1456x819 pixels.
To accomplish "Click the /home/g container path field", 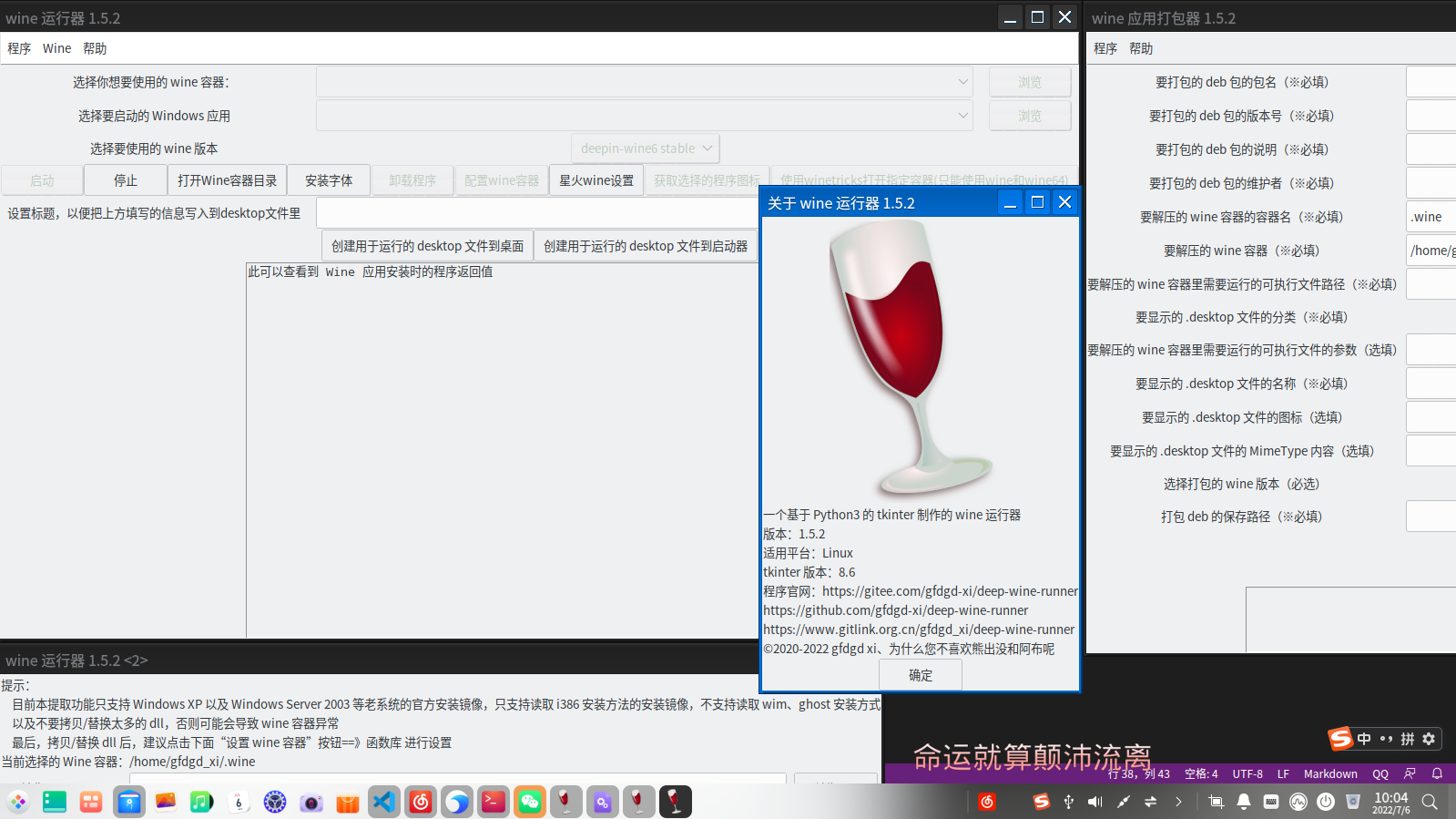I will pos(1431,251).
